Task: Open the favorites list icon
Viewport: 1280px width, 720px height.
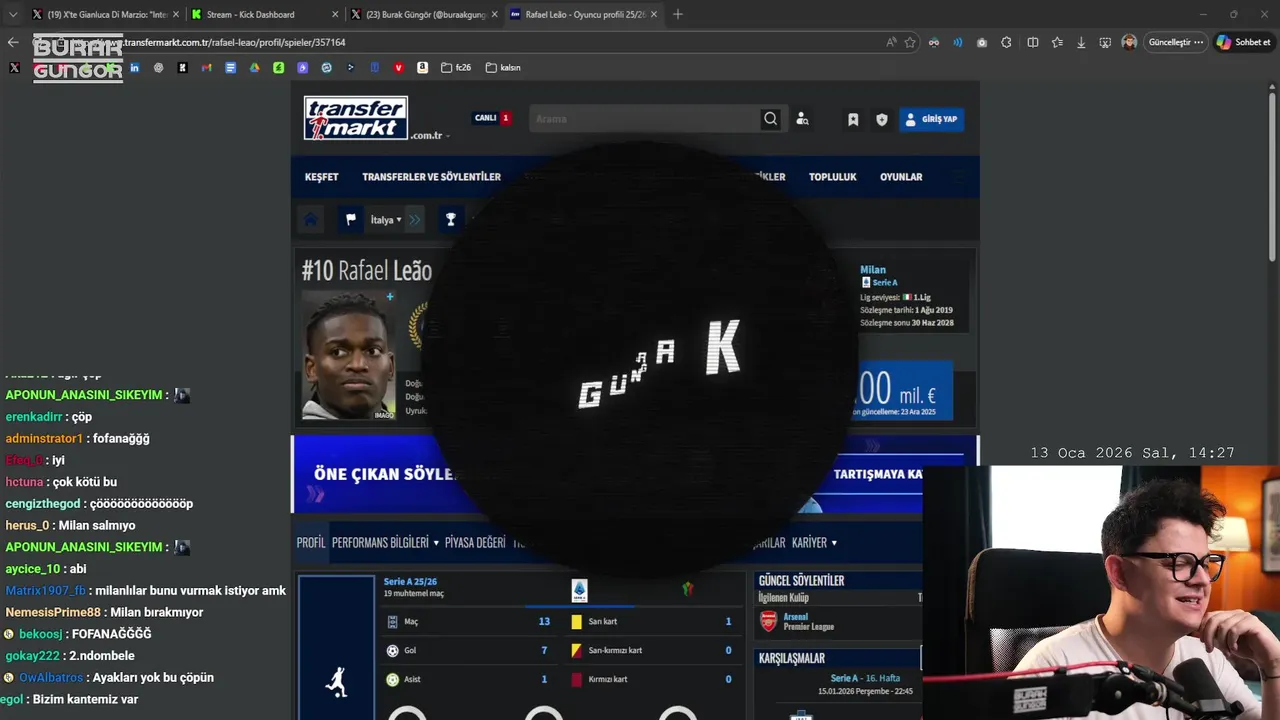Action: pyautogui.click(x=1057, y=42)
